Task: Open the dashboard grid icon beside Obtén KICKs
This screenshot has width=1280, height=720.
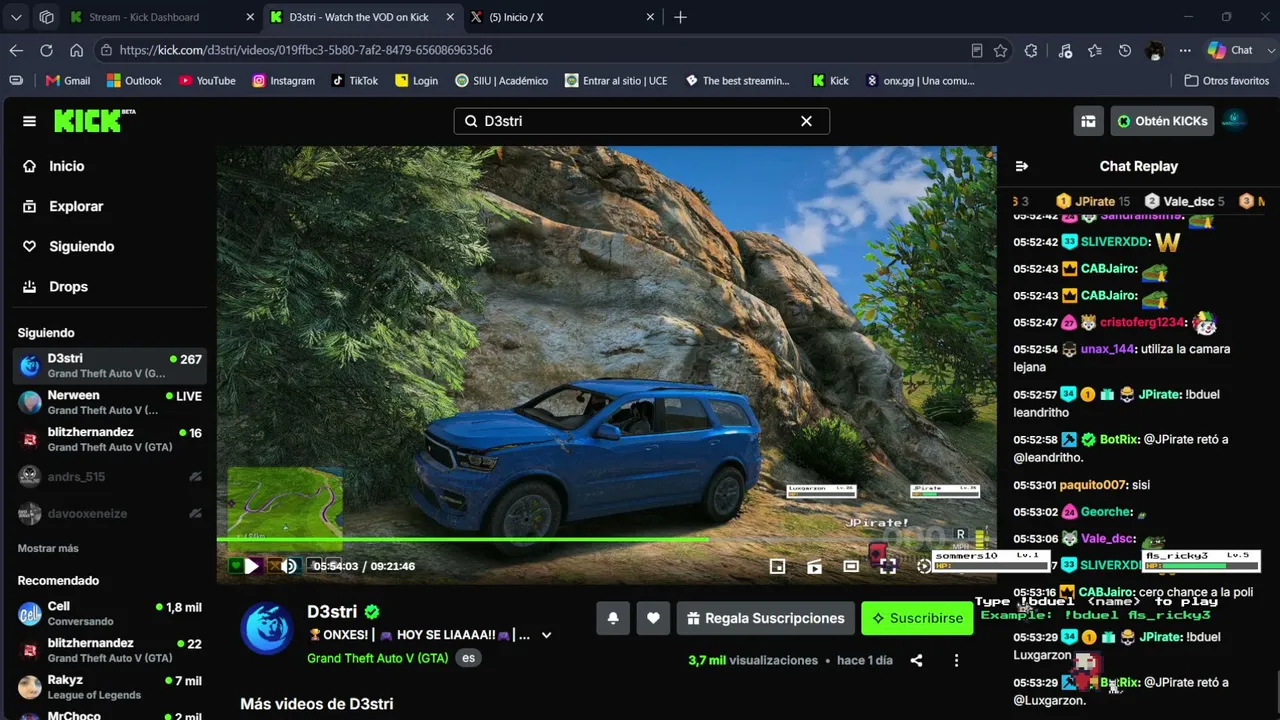Action: [x=1088, y=121]
